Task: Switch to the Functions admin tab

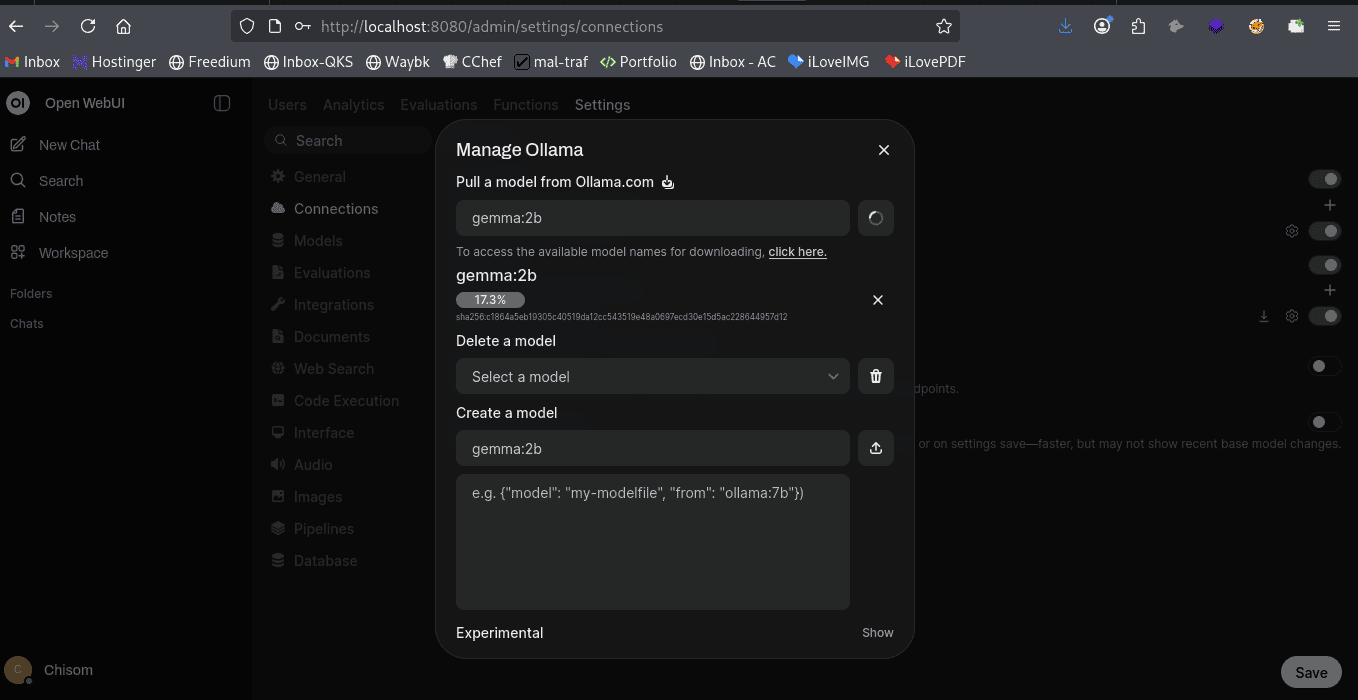Action: point(525,105)
